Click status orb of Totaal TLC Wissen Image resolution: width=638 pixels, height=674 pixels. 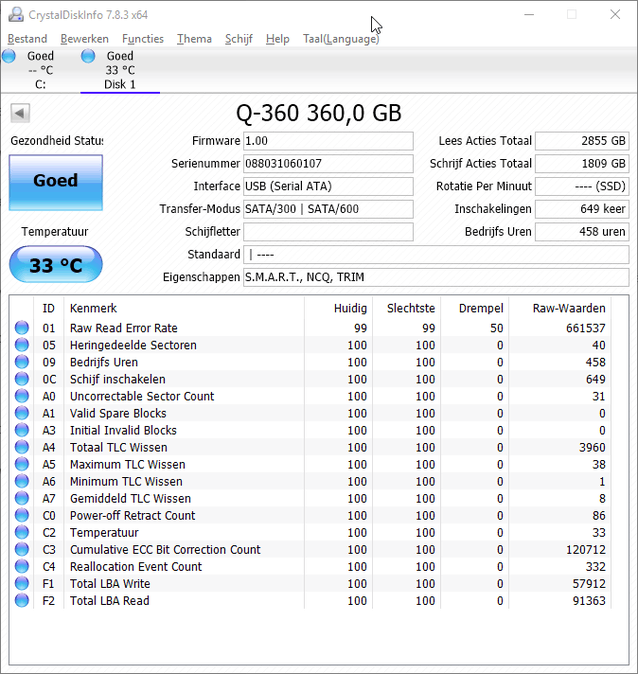click(22, 447)
